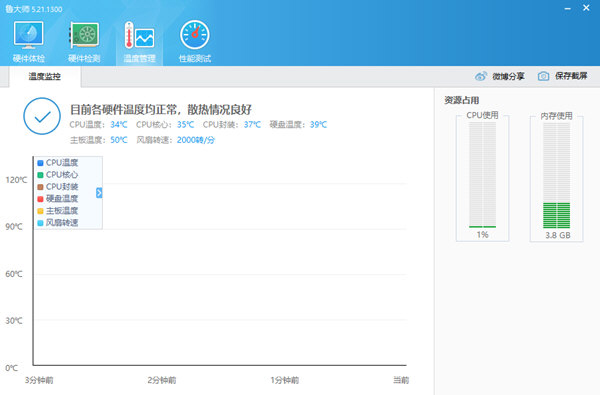The width and height of the screenshot is (600, 395).
Task: Click the CPU核心 value 35℃
Action: click(x=186, y=124)
